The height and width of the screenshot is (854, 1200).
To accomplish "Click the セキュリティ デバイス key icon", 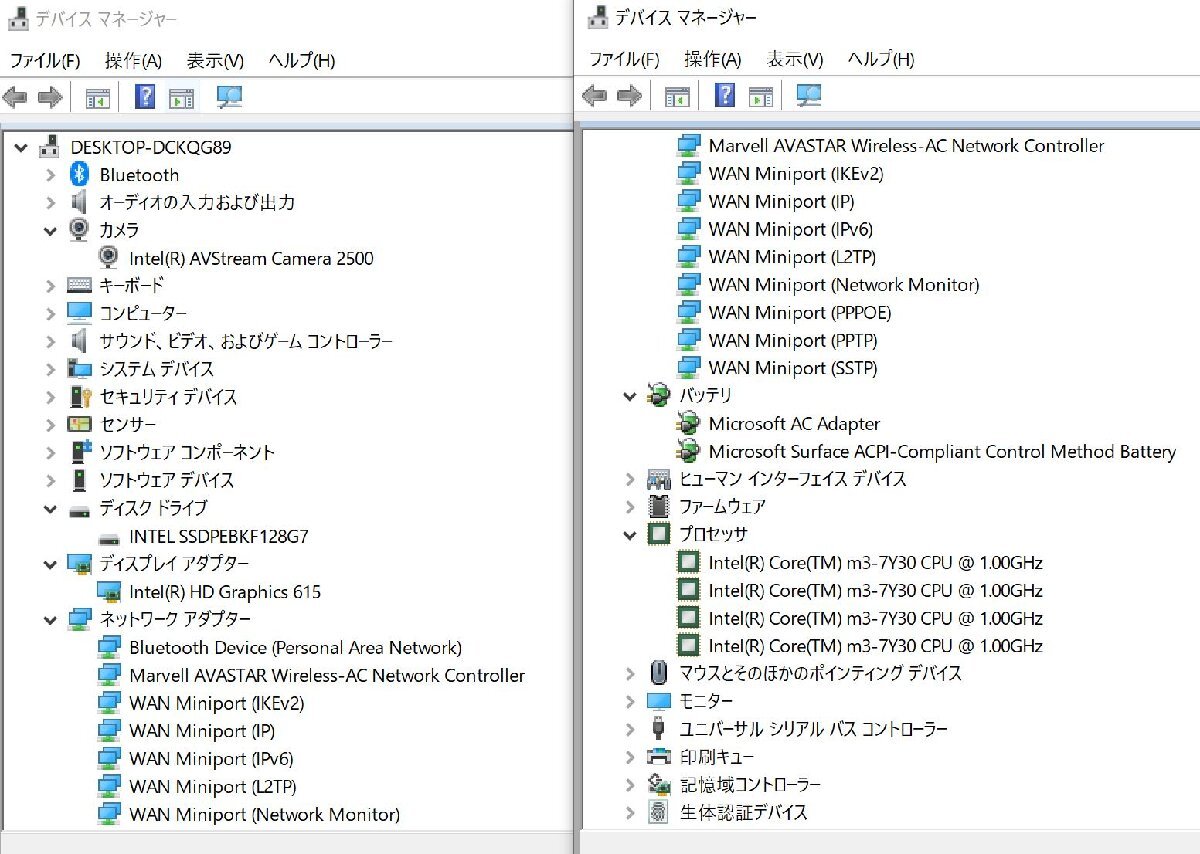I will point(80,397).
